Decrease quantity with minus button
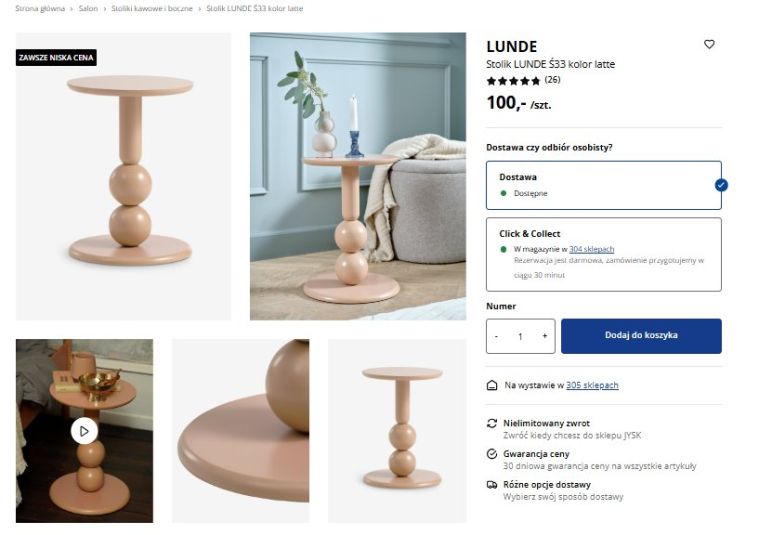The height and width of the screenshot is (535, 759). [x=497, y=336]
